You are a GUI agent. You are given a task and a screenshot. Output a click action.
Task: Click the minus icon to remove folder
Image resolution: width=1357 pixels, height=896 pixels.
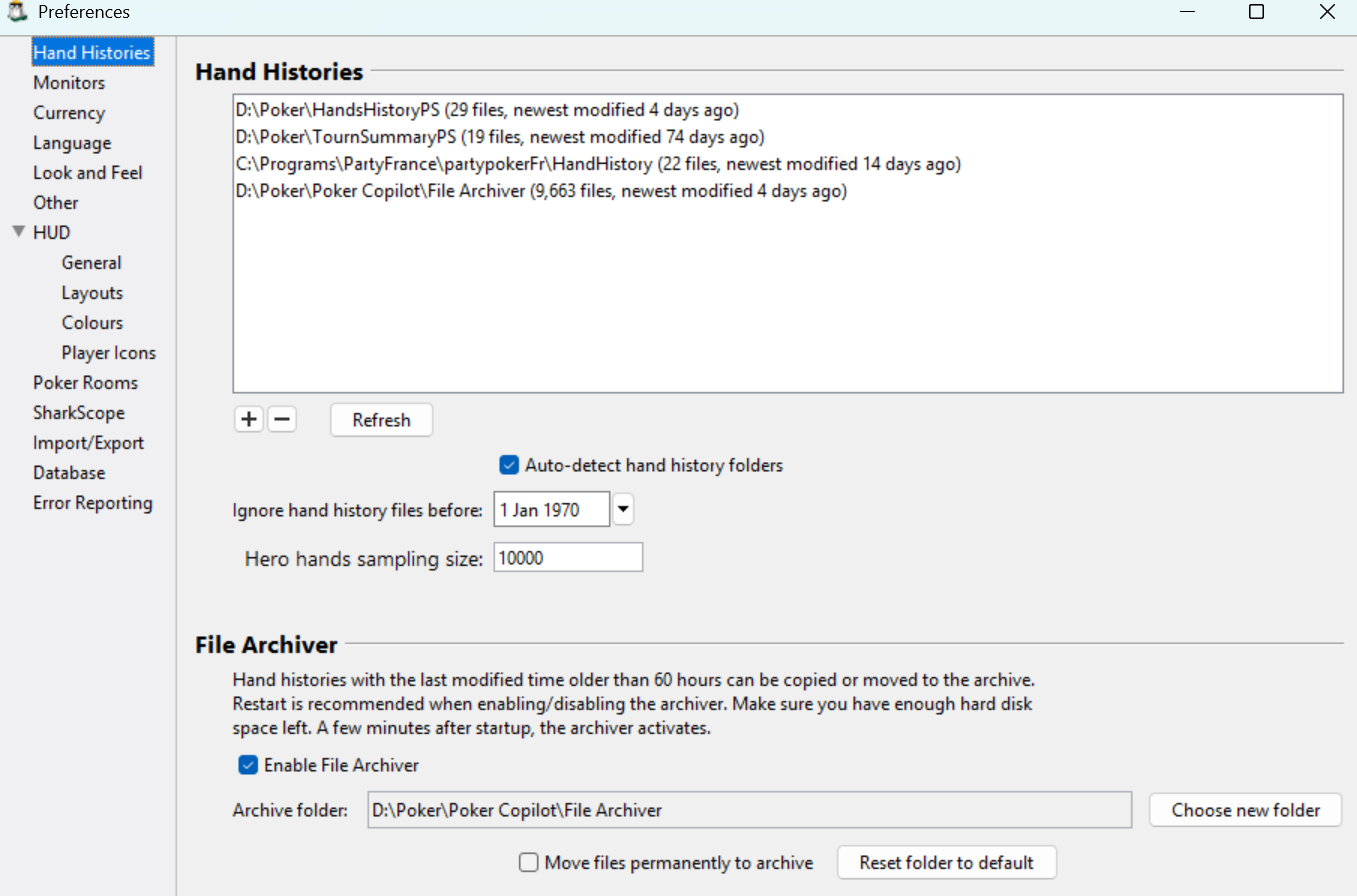tap(283, 420)
